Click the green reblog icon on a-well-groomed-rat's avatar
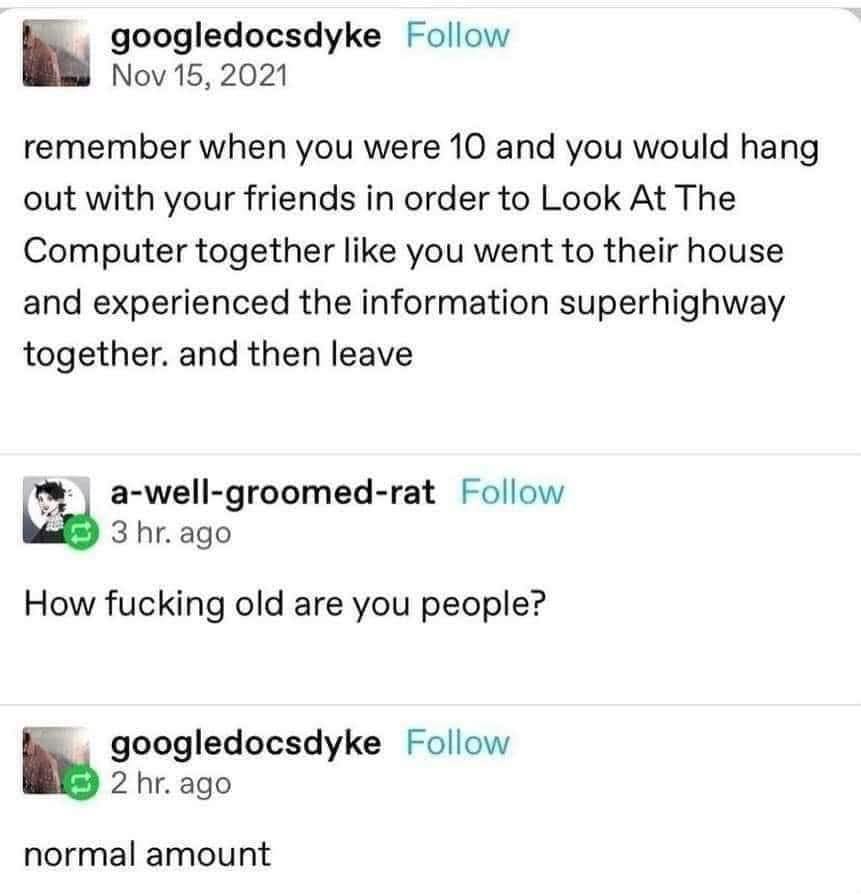 point(81,533)
